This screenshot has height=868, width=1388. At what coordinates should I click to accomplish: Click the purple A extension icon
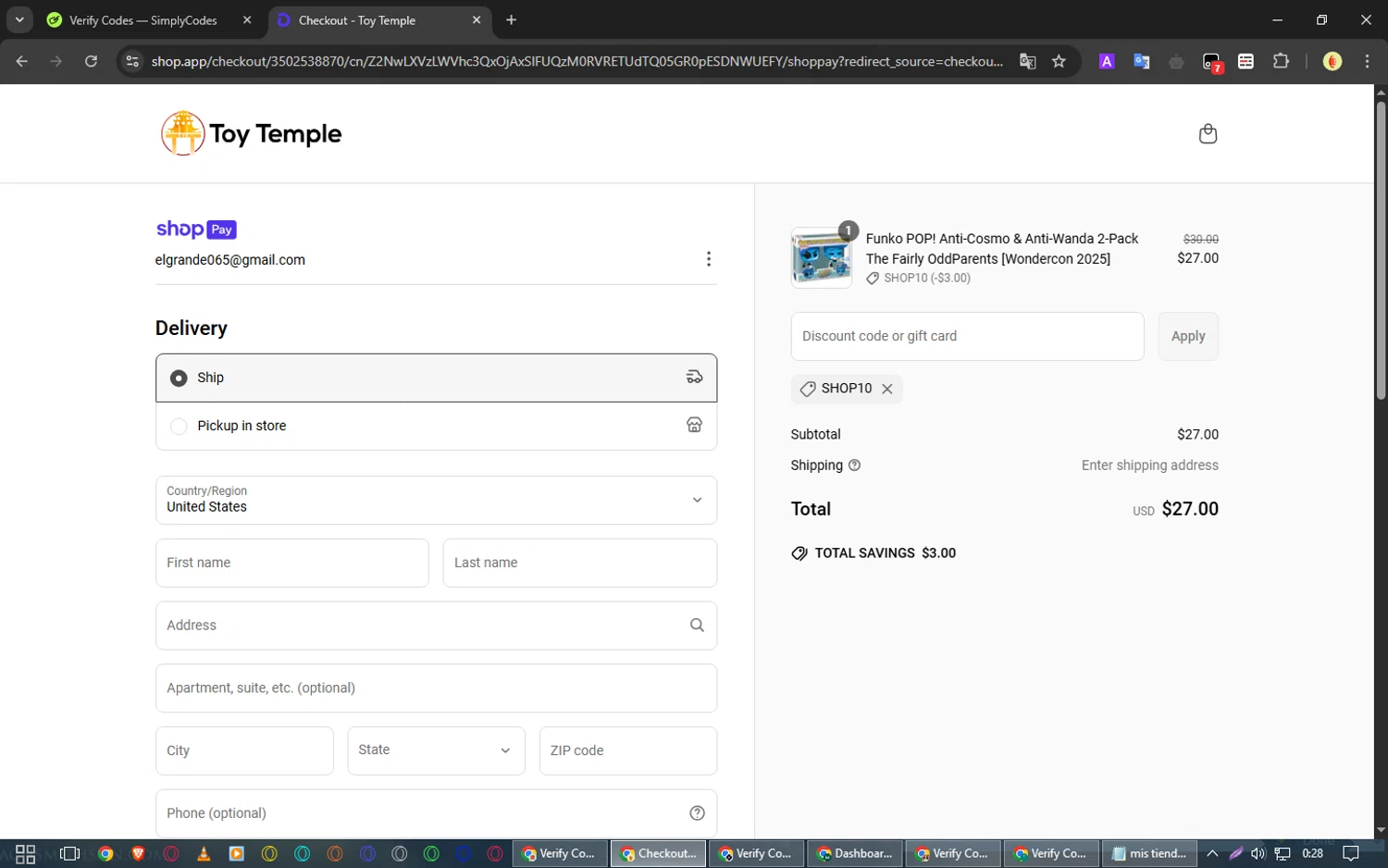pos(1107,61)
